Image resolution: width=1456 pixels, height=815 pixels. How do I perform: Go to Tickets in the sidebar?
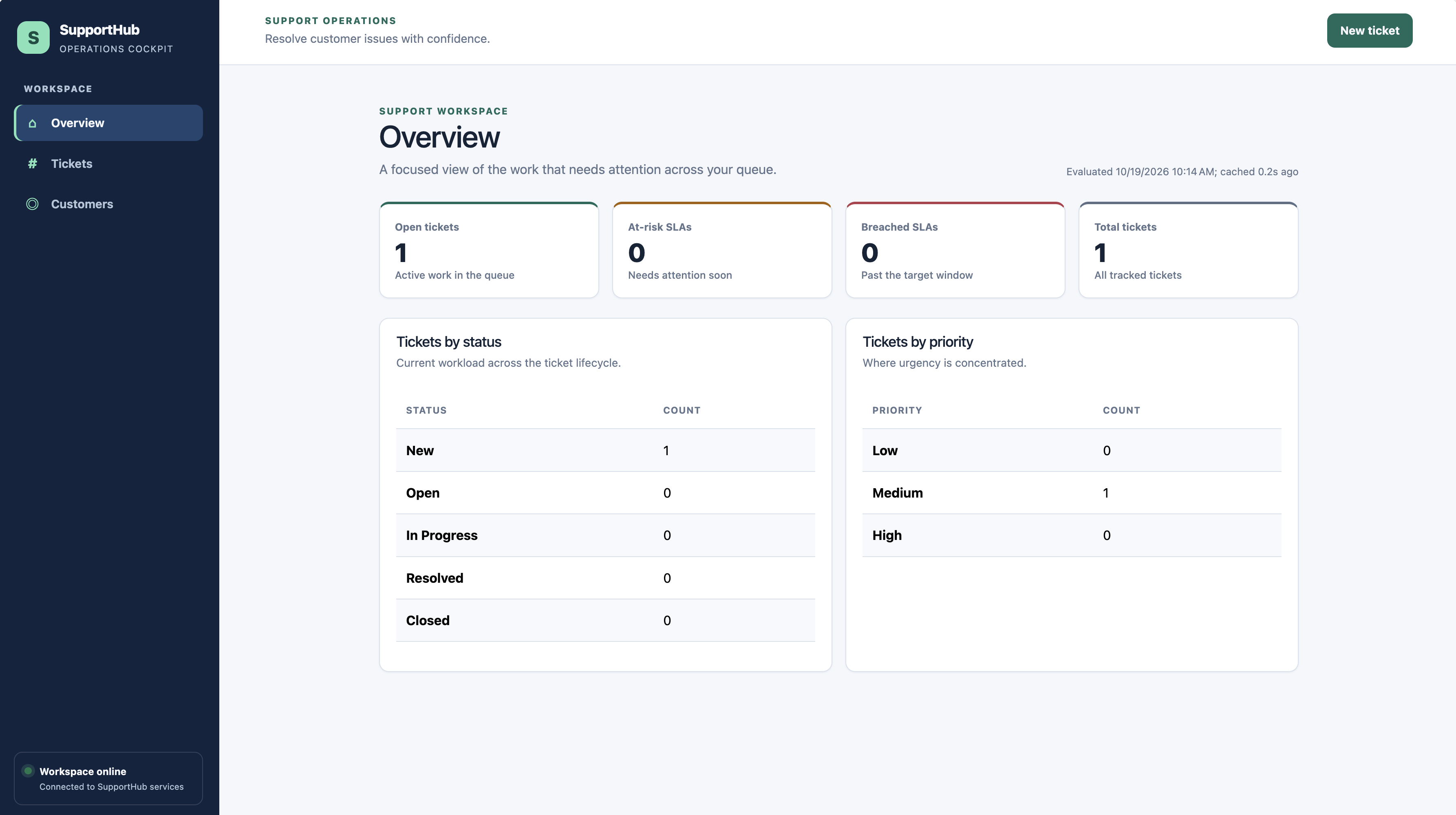click(108, 163)
